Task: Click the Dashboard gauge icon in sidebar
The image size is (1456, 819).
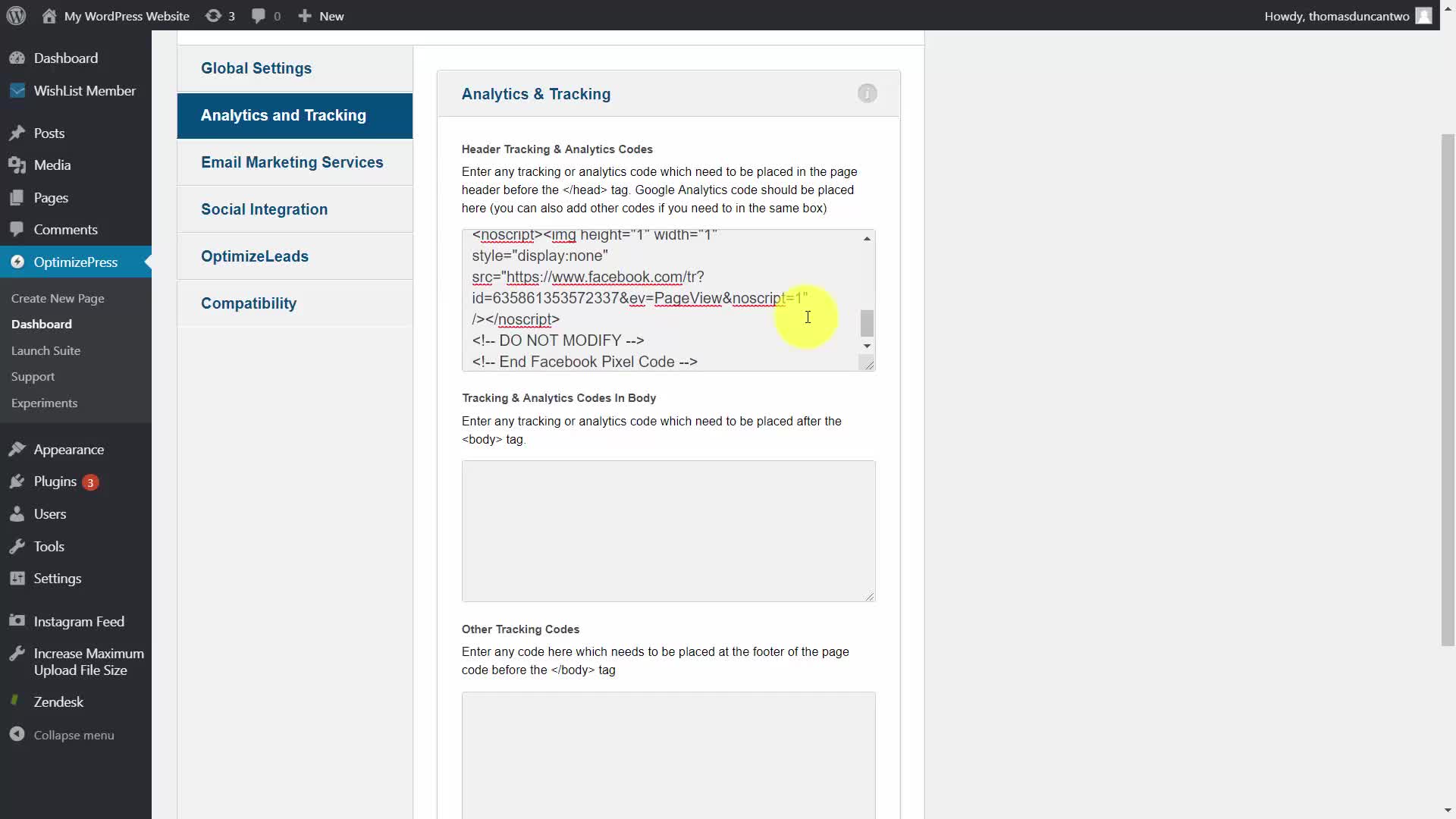Action: [17, 58]
